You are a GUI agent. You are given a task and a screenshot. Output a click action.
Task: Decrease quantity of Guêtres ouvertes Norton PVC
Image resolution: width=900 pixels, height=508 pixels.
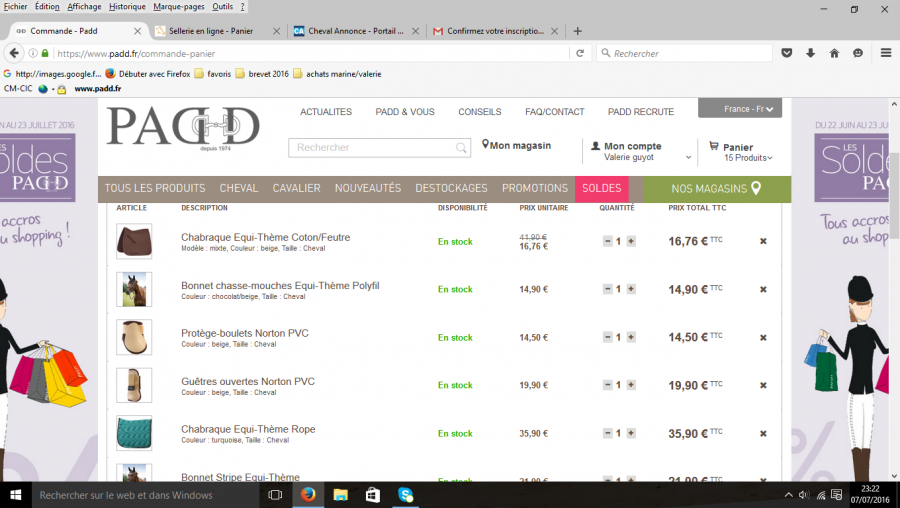pyautogui.click(x=607, y=385)
